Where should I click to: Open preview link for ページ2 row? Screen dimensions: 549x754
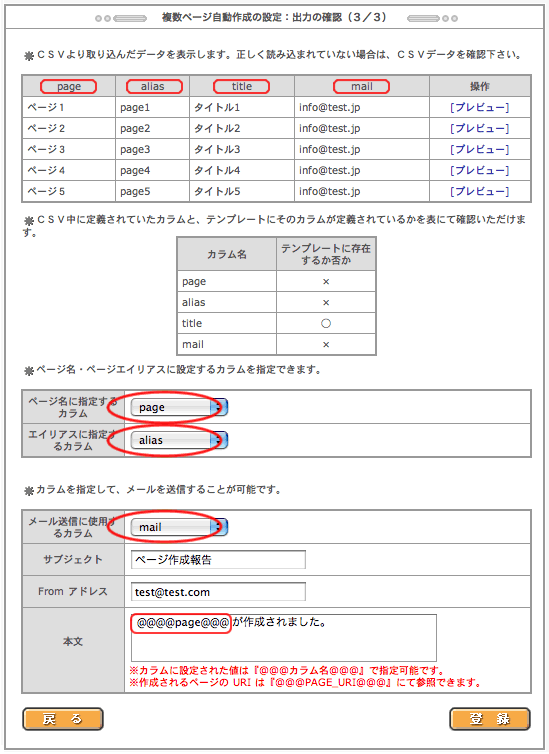tap(479, 128)
